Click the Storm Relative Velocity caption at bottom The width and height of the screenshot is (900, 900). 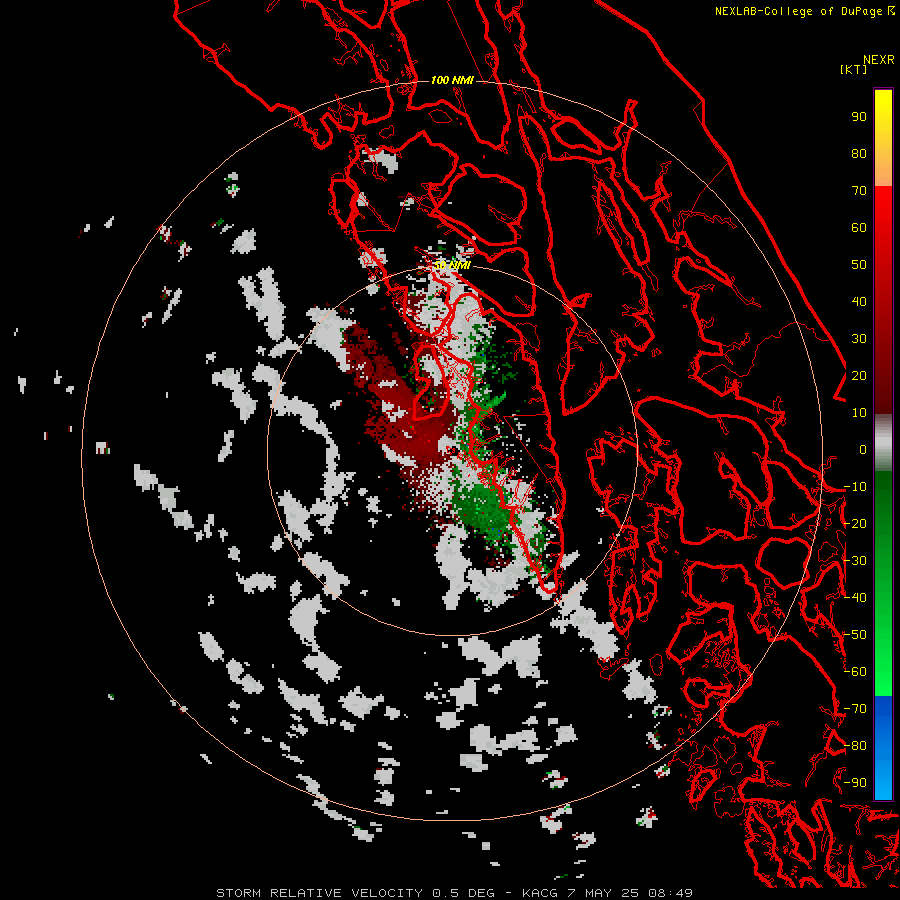coord(454,893)
